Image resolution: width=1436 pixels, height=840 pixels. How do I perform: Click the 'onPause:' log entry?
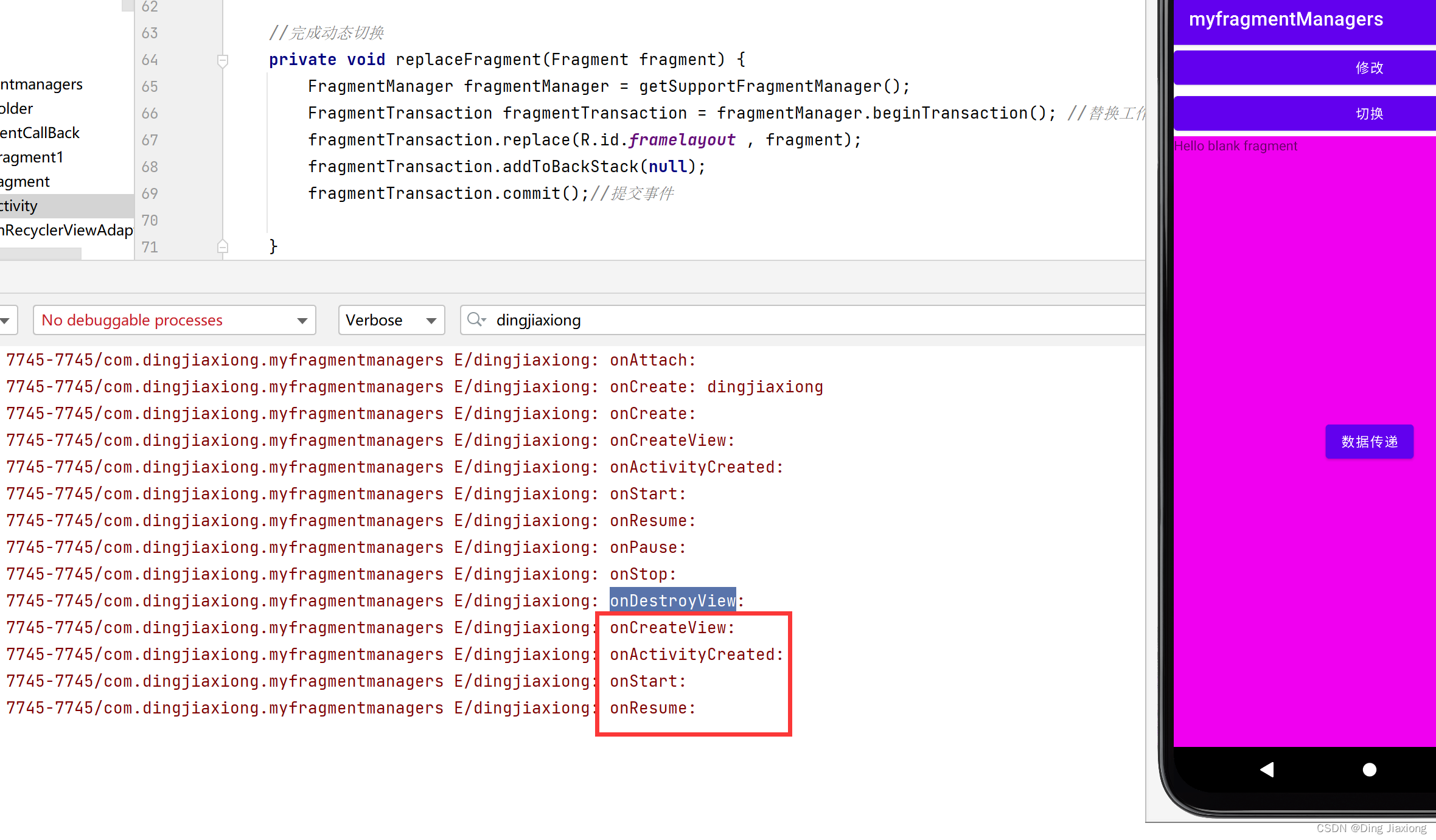[648, 547]
